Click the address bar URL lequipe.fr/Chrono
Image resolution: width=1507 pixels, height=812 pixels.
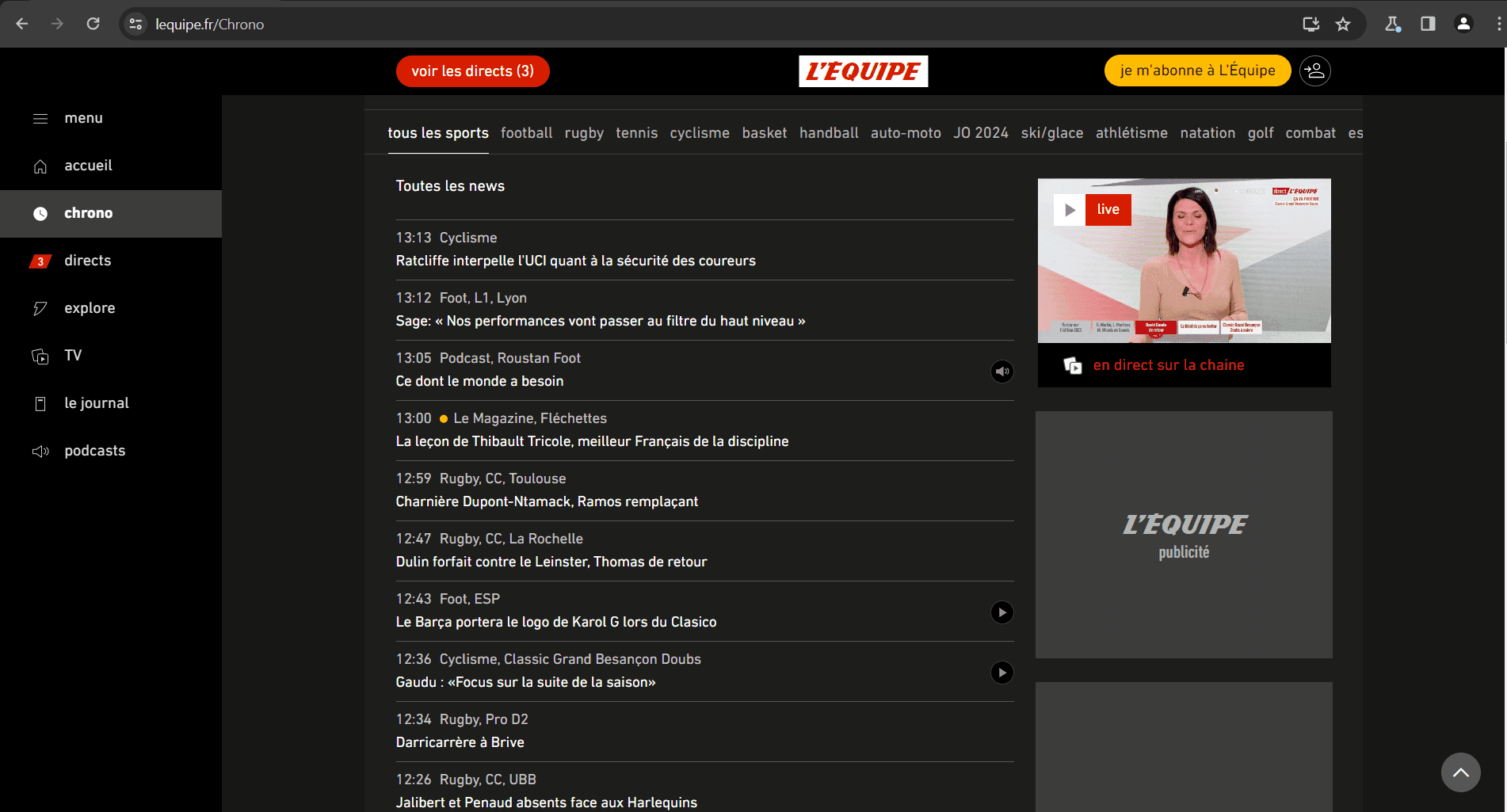(210, 25)
